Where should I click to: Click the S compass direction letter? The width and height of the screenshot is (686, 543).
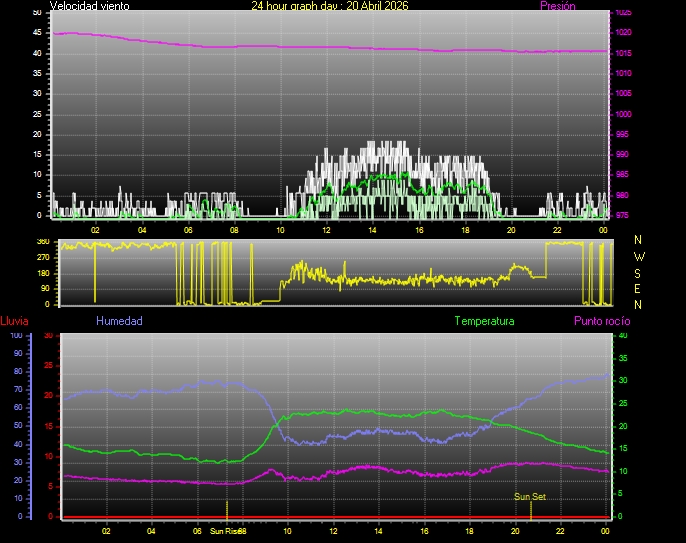click(639, 272)
